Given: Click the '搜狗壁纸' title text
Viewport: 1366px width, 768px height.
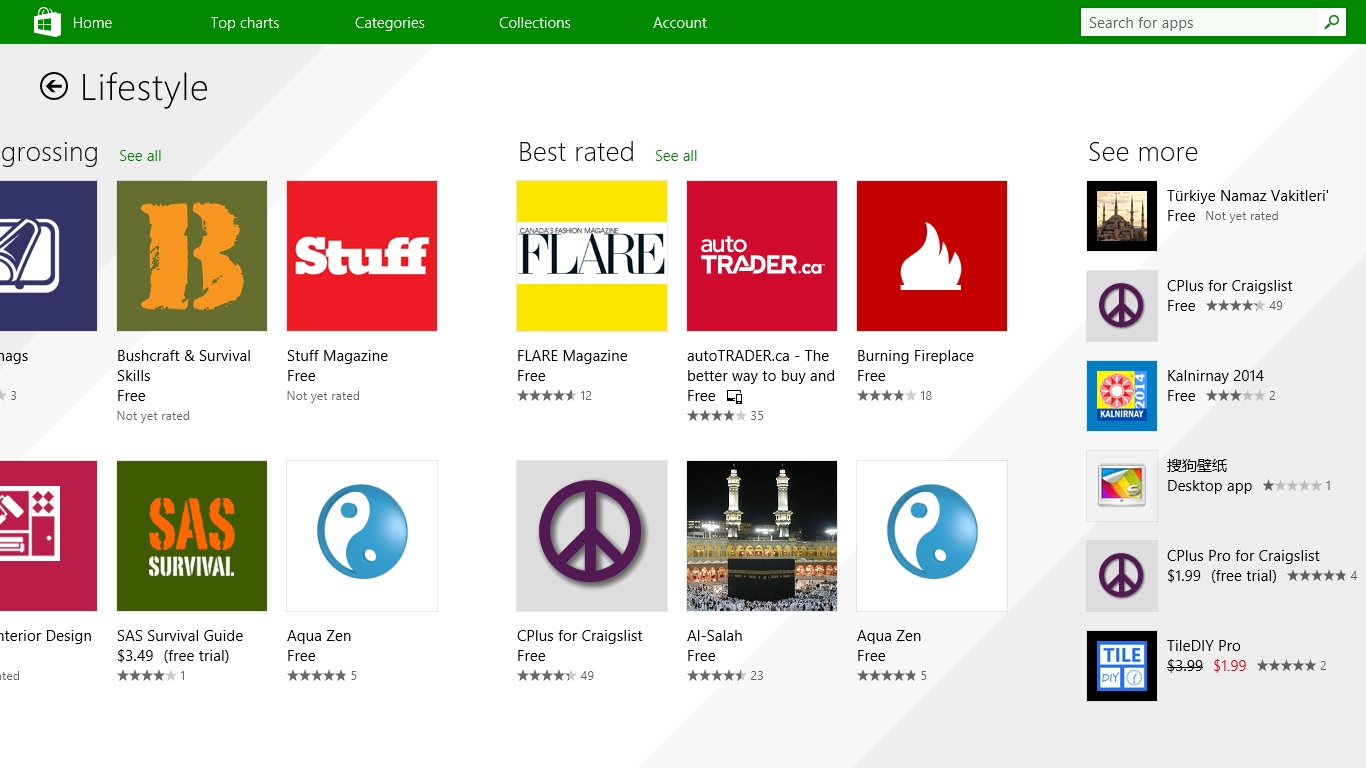Looking at the screenshot, I should (1197, 466).
